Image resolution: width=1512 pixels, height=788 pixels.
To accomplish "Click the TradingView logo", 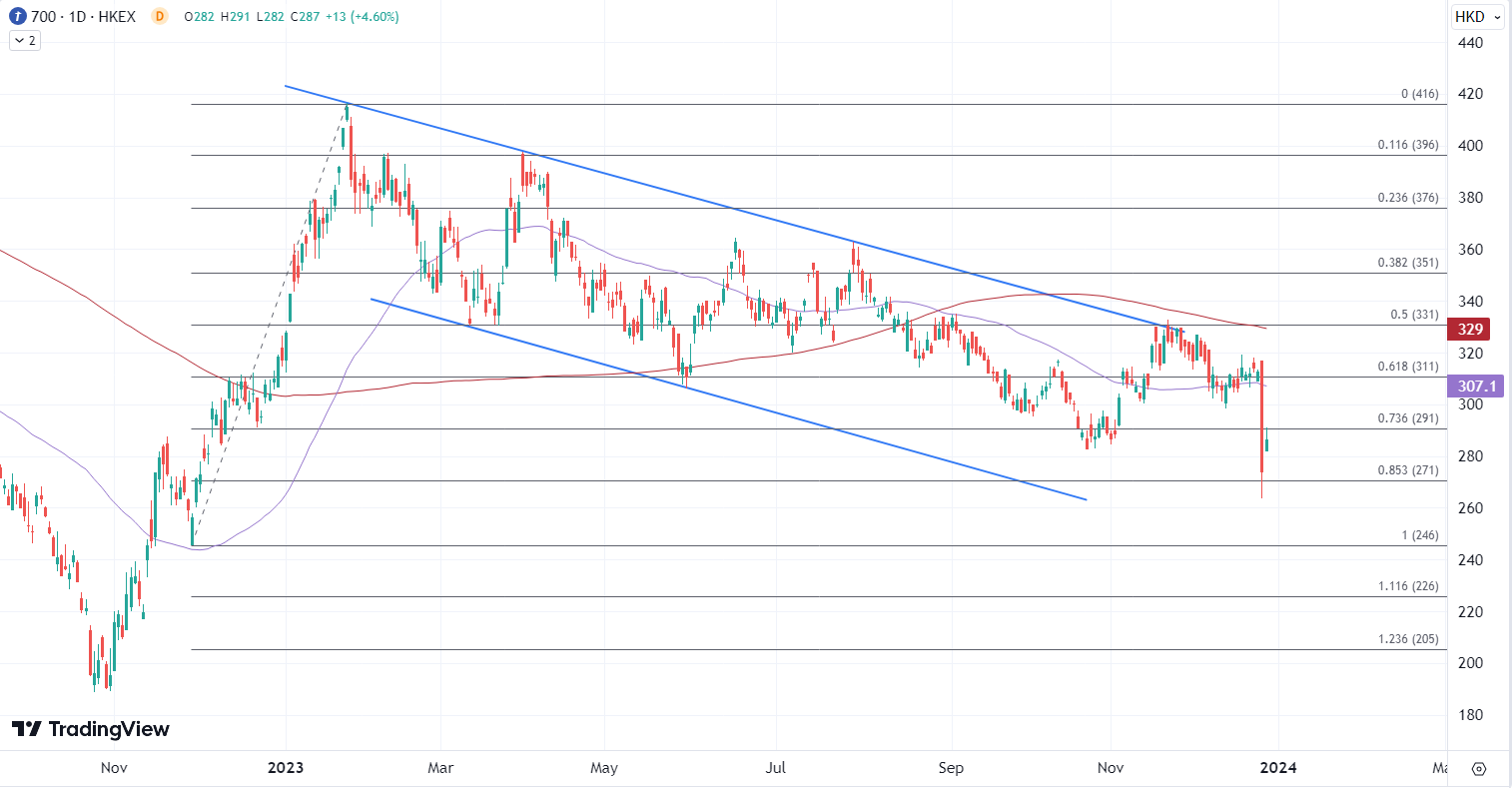I will coord(91,729).
